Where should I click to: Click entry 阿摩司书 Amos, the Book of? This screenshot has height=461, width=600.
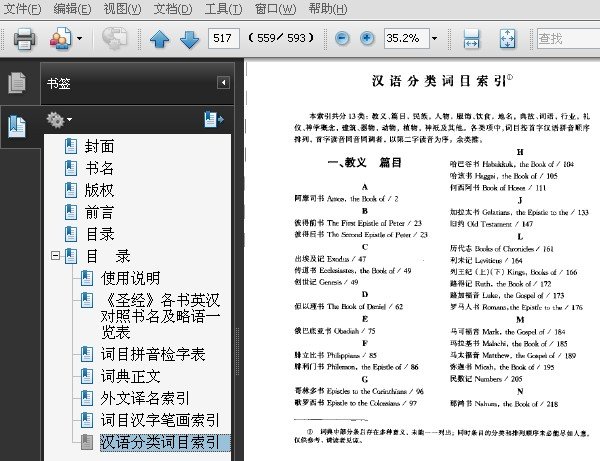tap(346, 199)
